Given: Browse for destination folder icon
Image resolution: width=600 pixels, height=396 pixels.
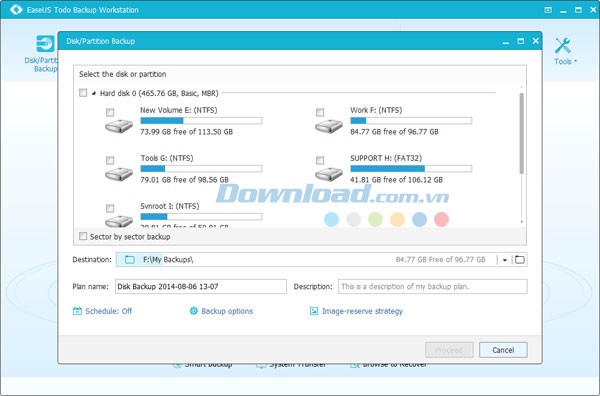Looking at the screenshot, I should [520, 260].
